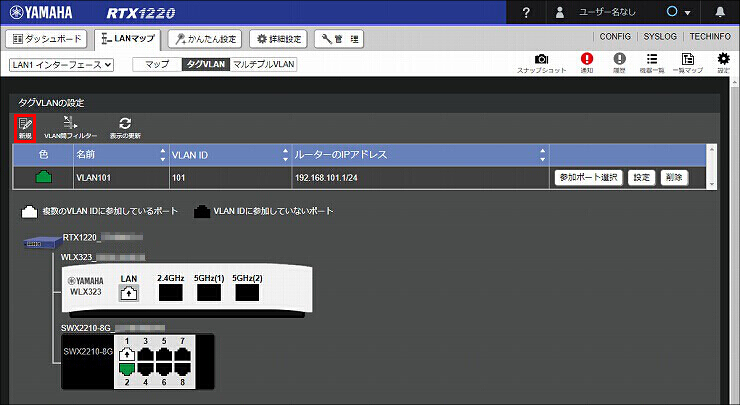
Task: Click the 192.168.101.1/24 address cell
Action: (x=420, y=178)
